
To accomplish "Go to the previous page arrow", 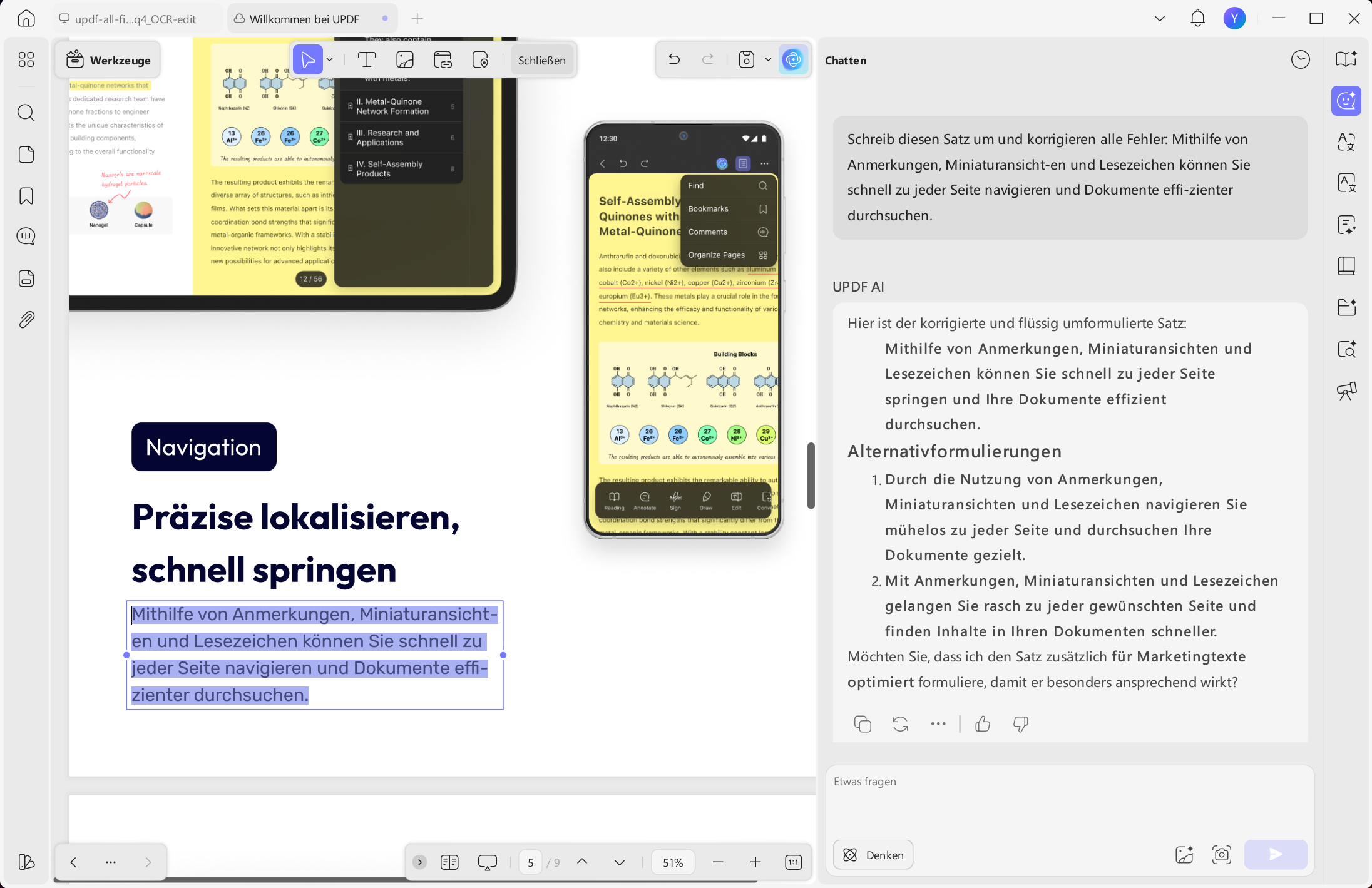I will [x=582, y=862].
